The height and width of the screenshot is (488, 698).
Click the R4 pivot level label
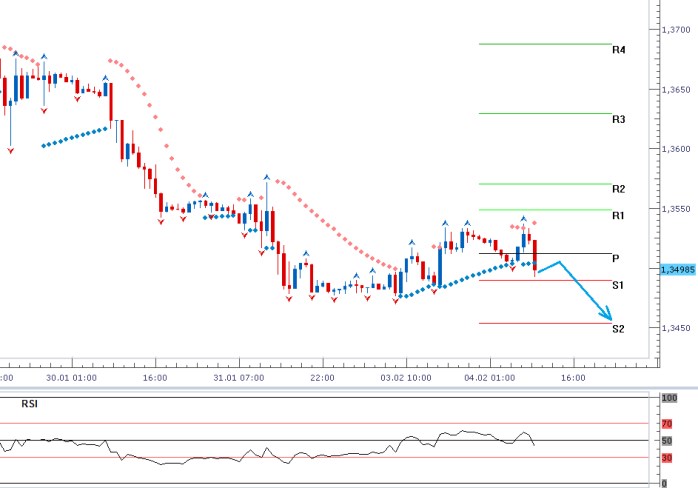pyautogui.click(x=618, y=50)
